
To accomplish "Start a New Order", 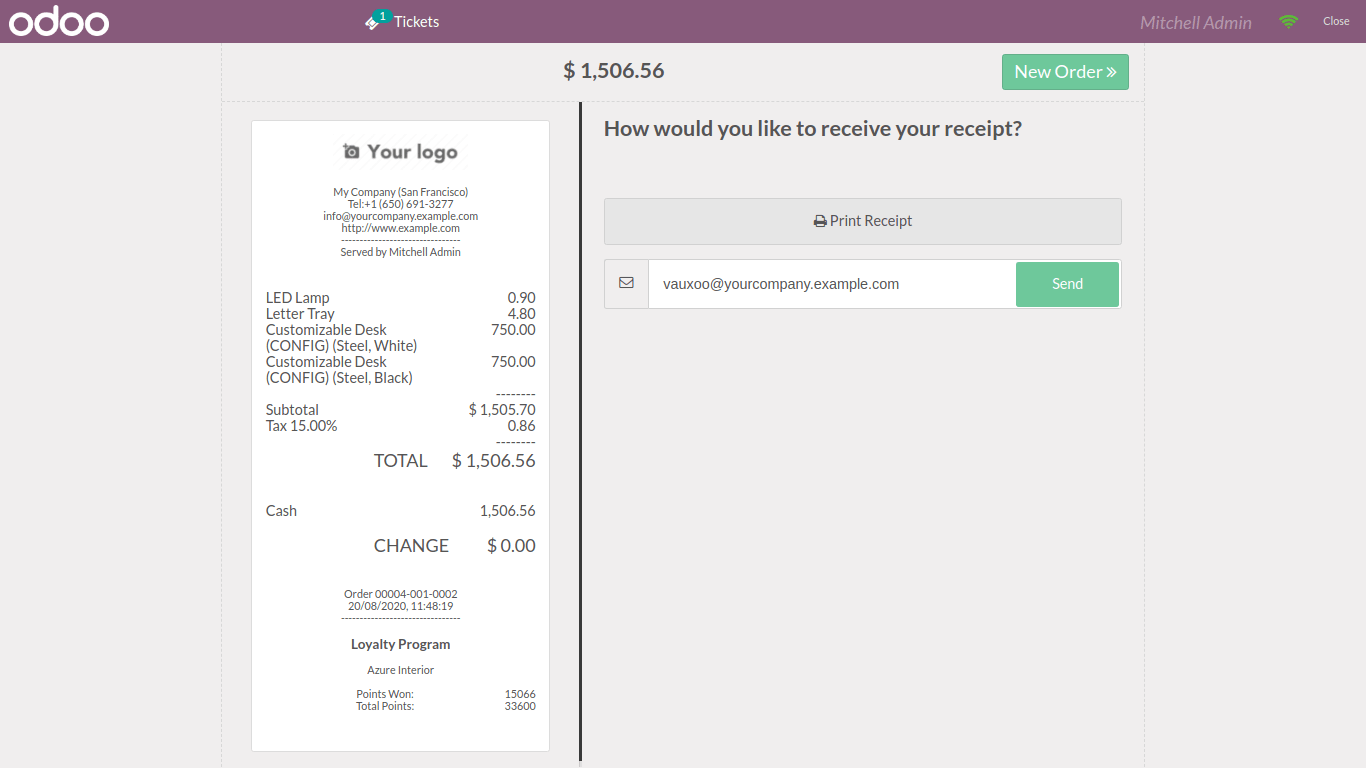I will coord(1065,72).
